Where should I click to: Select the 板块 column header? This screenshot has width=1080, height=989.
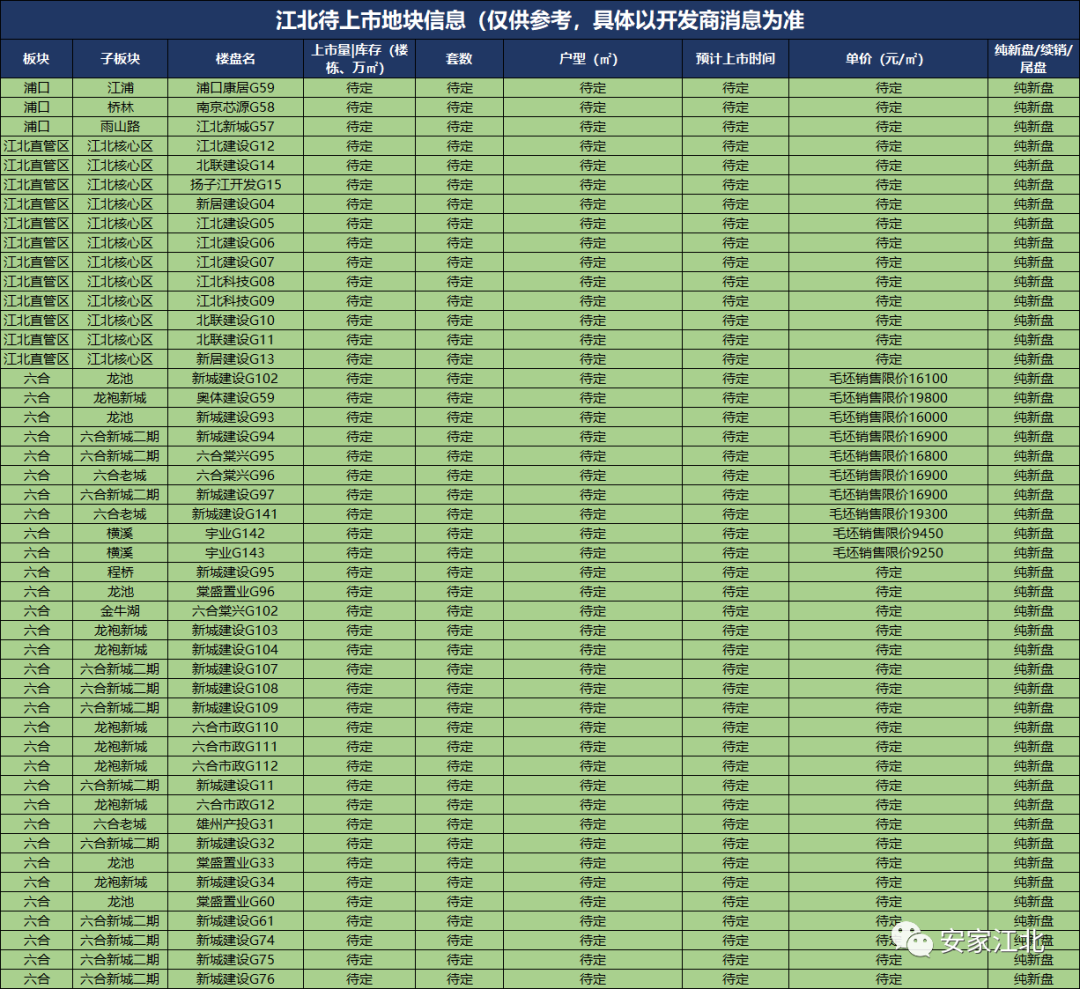pos(36,58)
